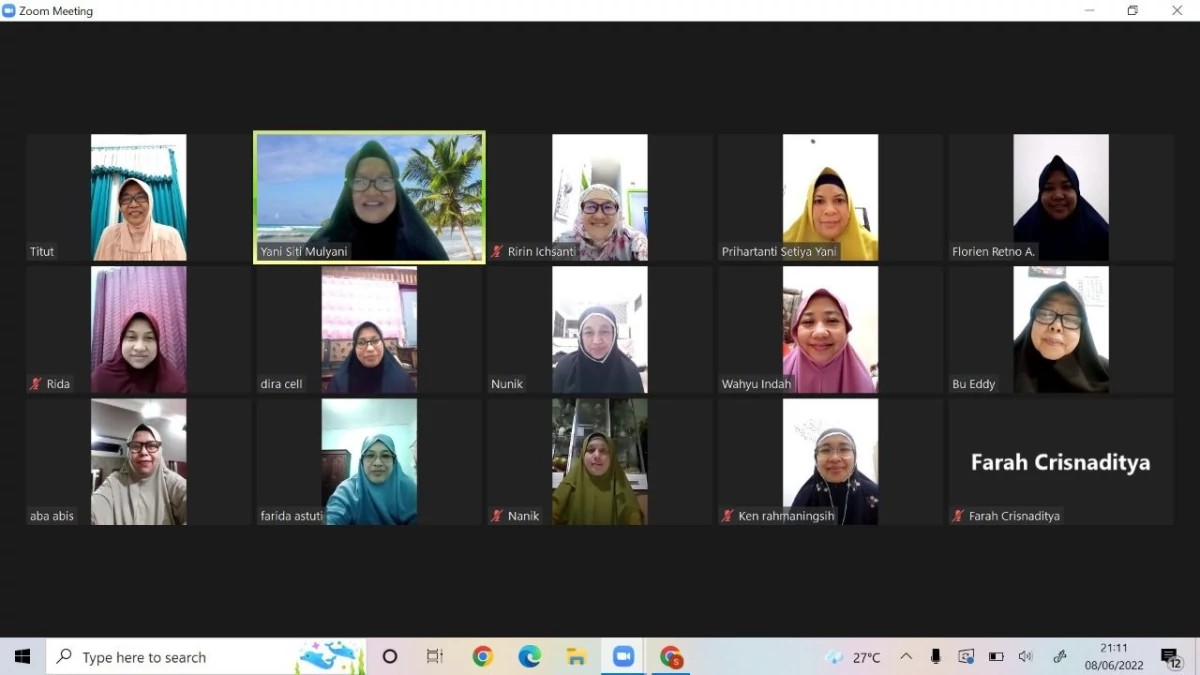Image resolution: width=1200 pixels, height=675 pixels.
Task: Open File Explorer from the taskbar
Action: coord(576,657)
